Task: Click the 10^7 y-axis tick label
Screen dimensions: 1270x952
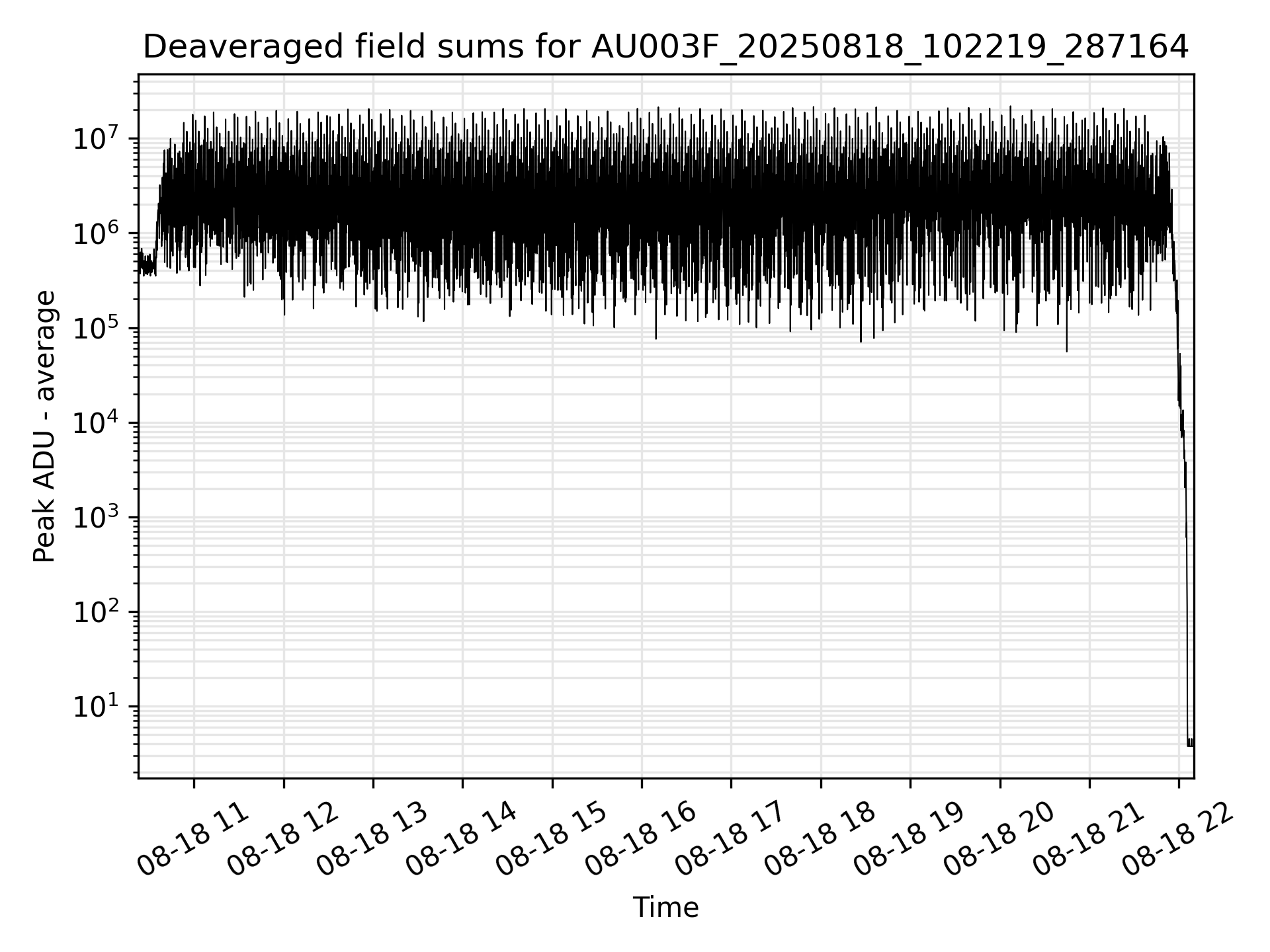Action: point(97,138)
